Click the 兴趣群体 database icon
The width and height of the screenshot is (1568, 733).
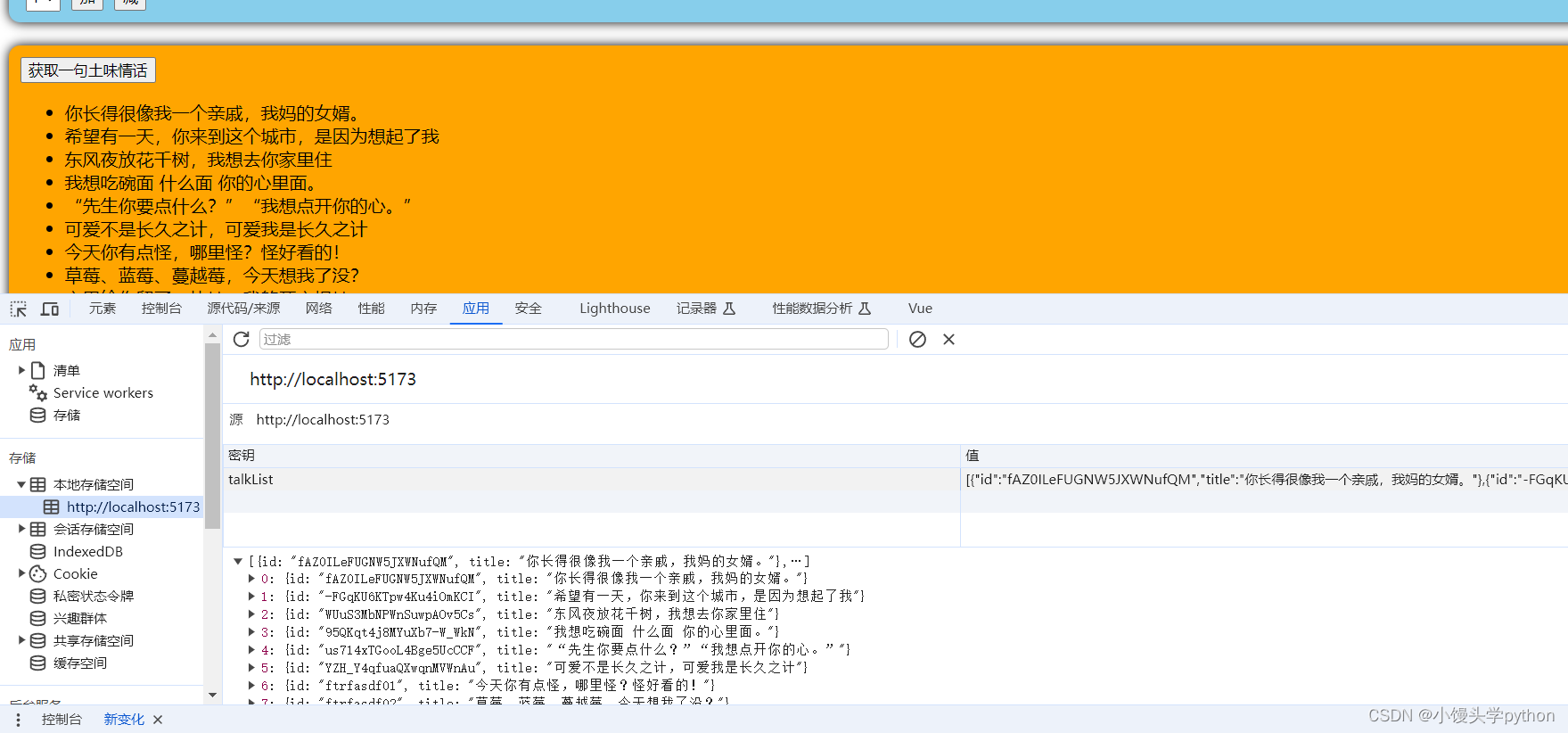coord(37,618)
